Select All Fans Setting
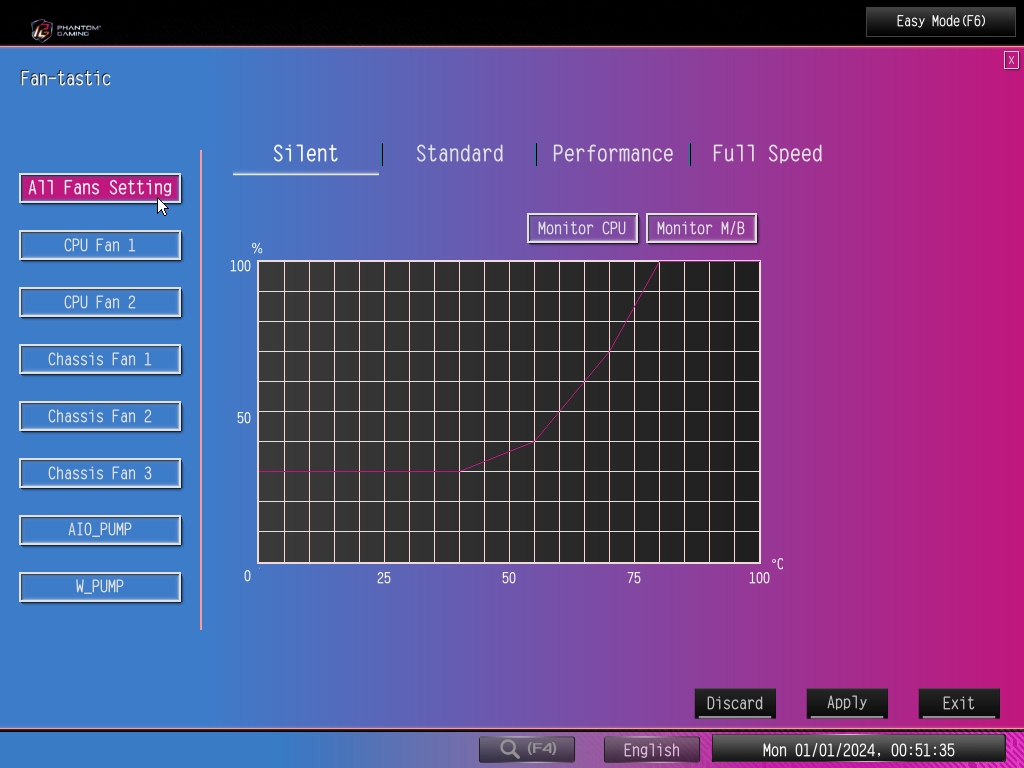1024x768 pixels. (x=100, y=188)
